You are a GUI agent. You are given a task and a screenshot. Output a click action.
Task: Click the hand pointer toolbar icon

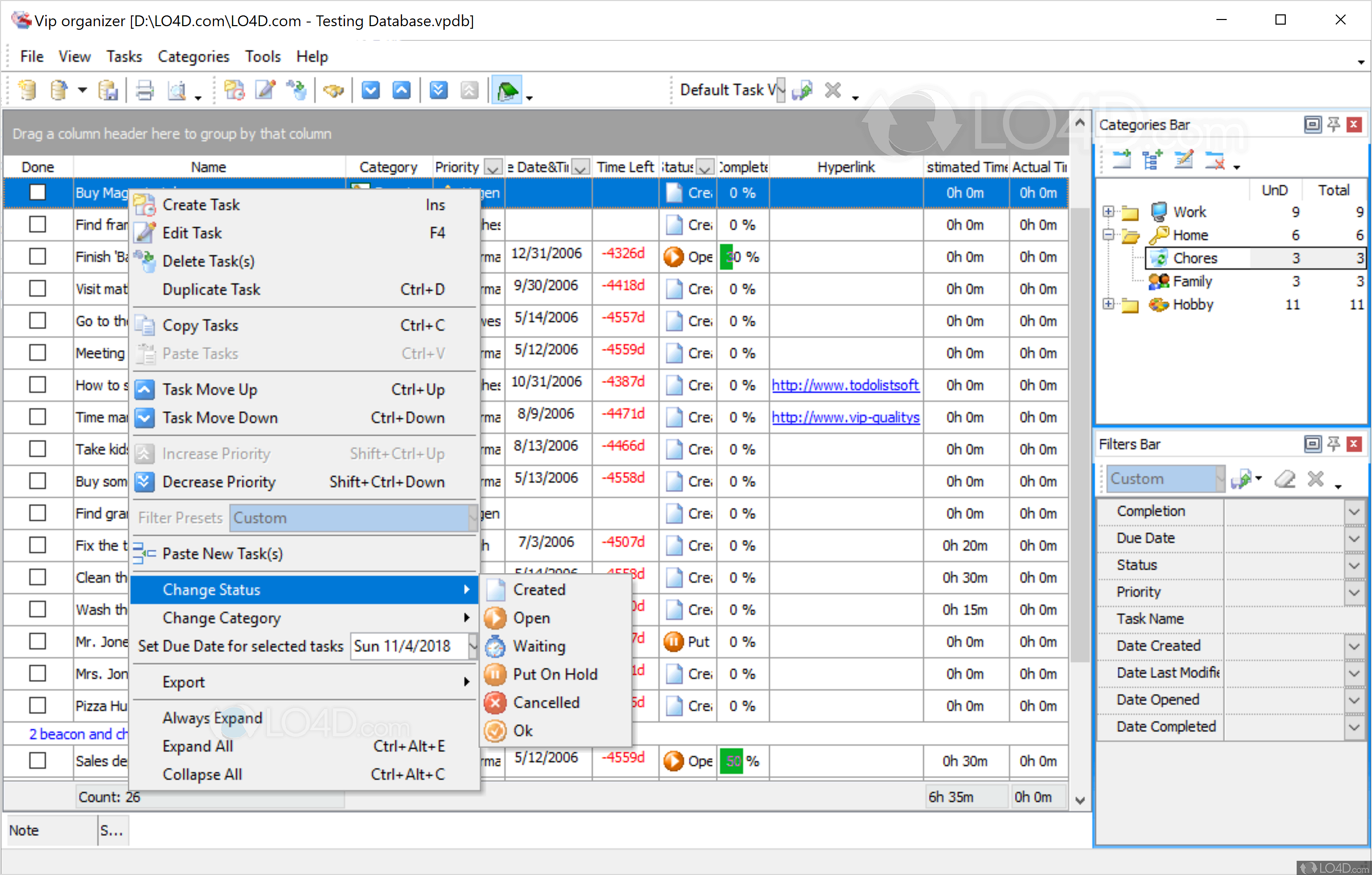pos(333,90)
